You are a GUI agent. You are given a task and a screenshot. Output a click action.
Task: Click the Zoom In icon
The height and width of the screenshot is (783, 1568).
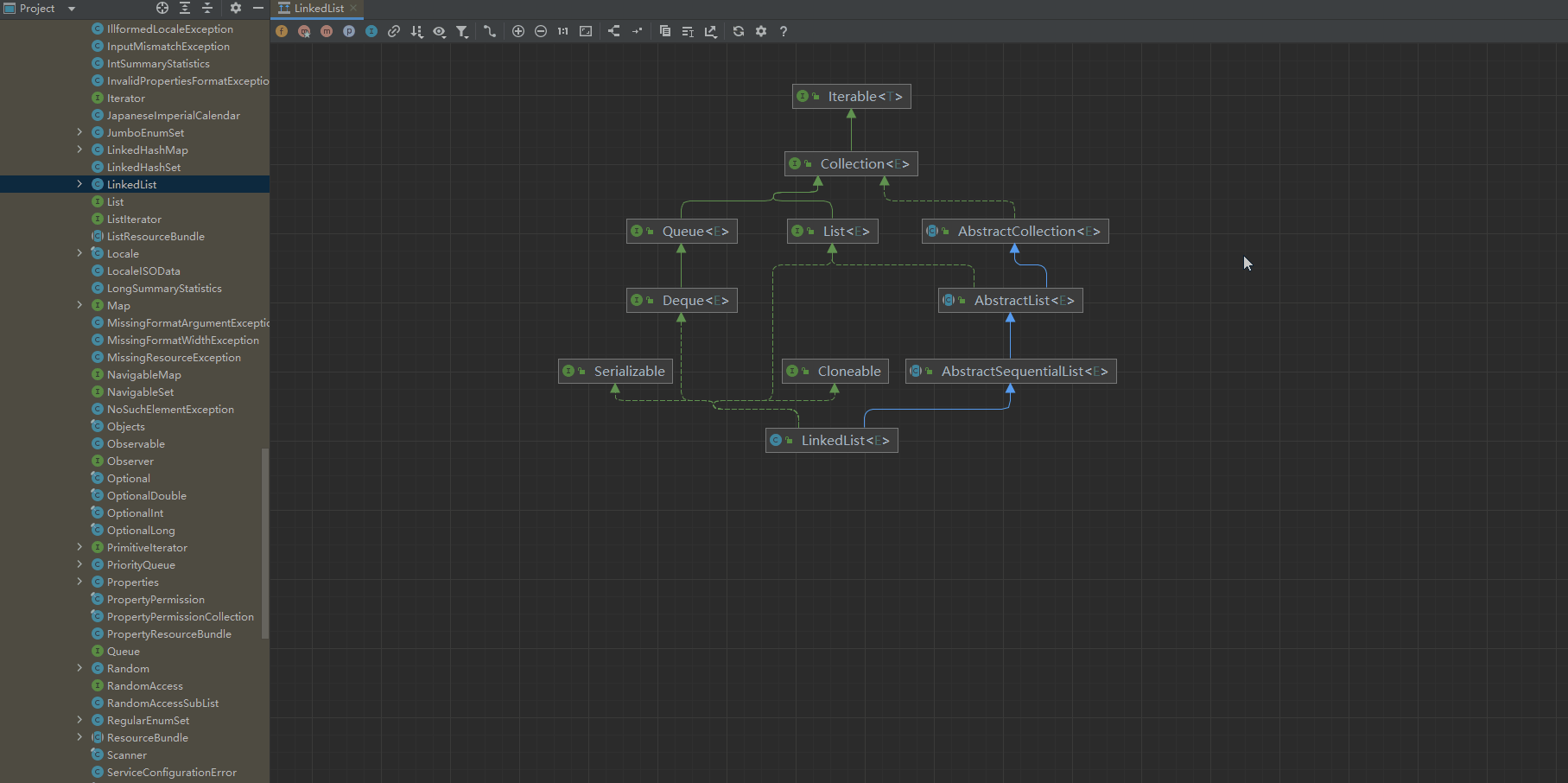tap(518, 31)
